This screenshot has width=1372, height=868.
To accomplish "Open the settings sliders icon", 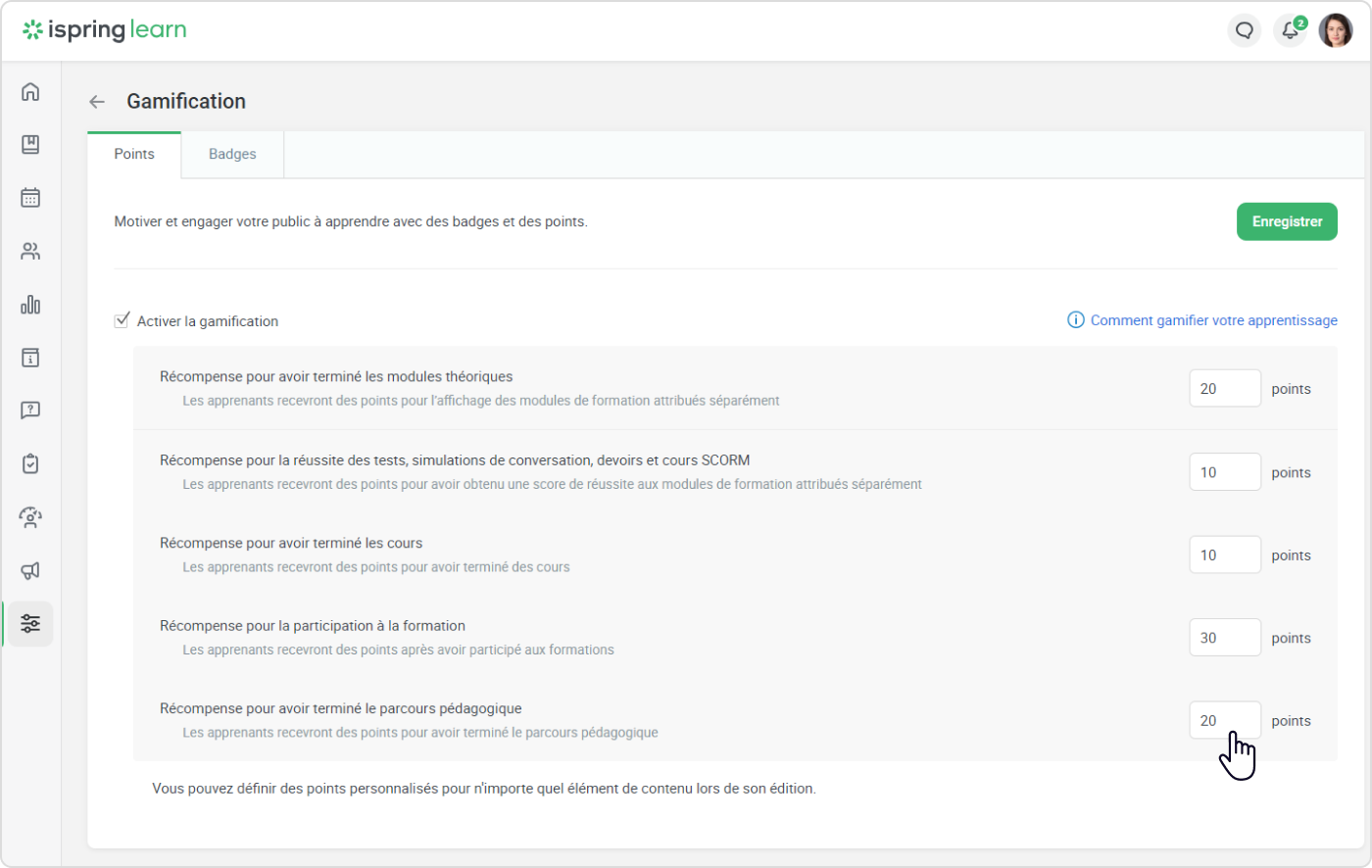I will pyautogui.click(x=30, y=624).
